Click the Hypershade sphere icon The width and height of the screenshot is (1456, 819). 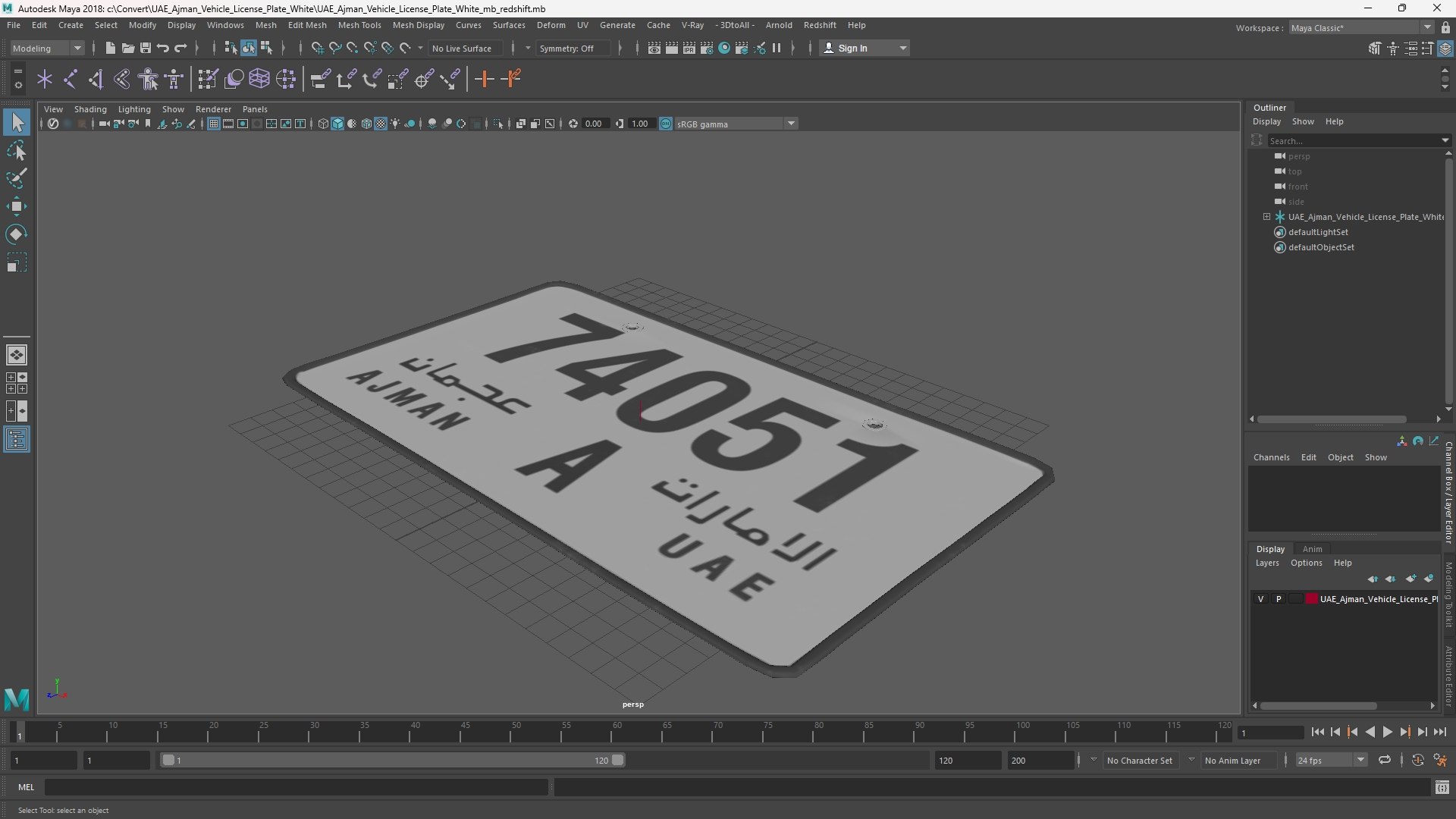coord(724,48)
